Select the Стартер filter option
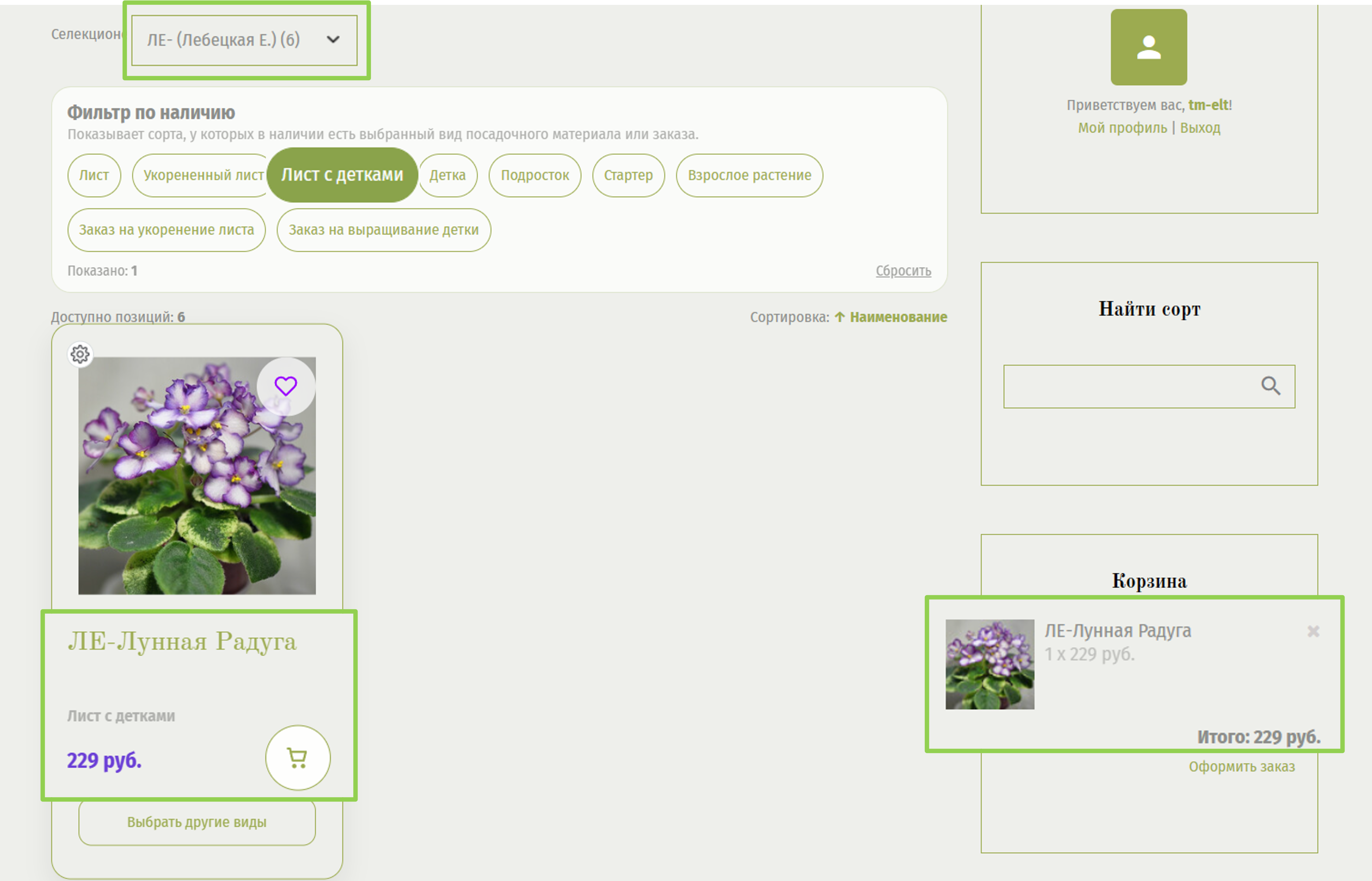Viewport: 1372px width, 881px height. point(628,175)
